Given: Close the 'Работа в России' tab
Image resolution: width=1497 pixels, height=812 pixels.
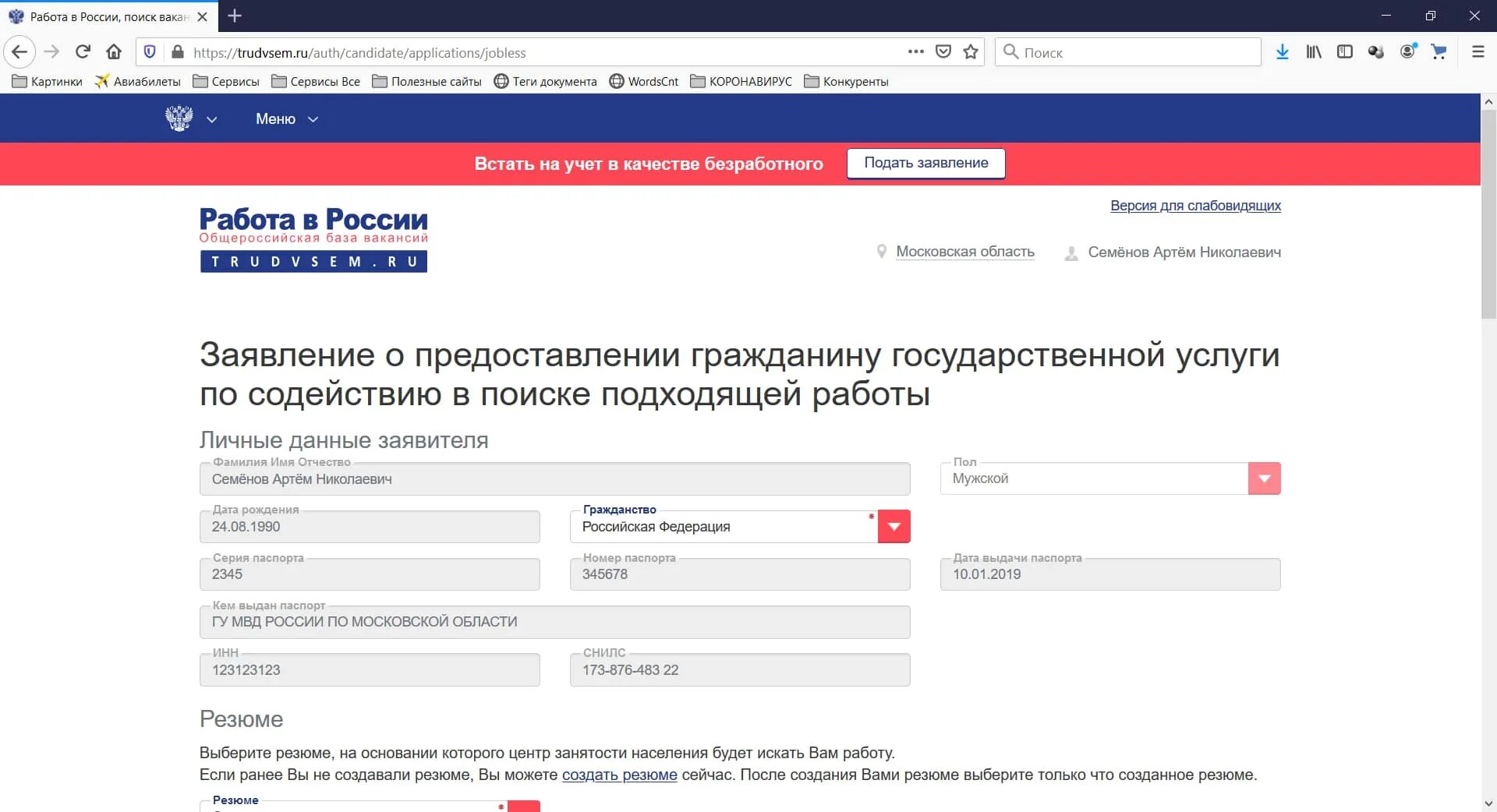Looking at the screenshot, I should click(x=202, y=16).
